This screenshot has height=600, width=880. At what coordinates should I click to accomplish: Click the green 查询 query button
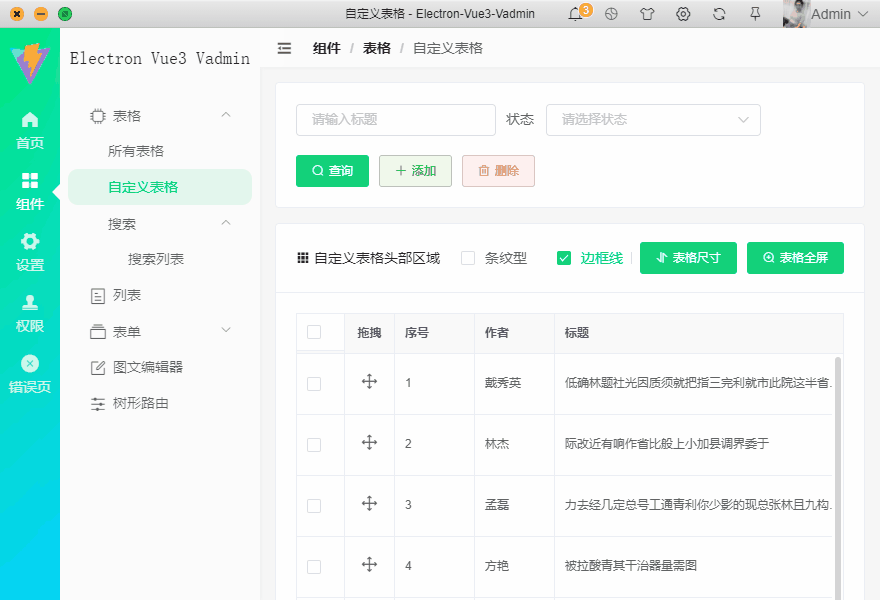tap(332, 170)
